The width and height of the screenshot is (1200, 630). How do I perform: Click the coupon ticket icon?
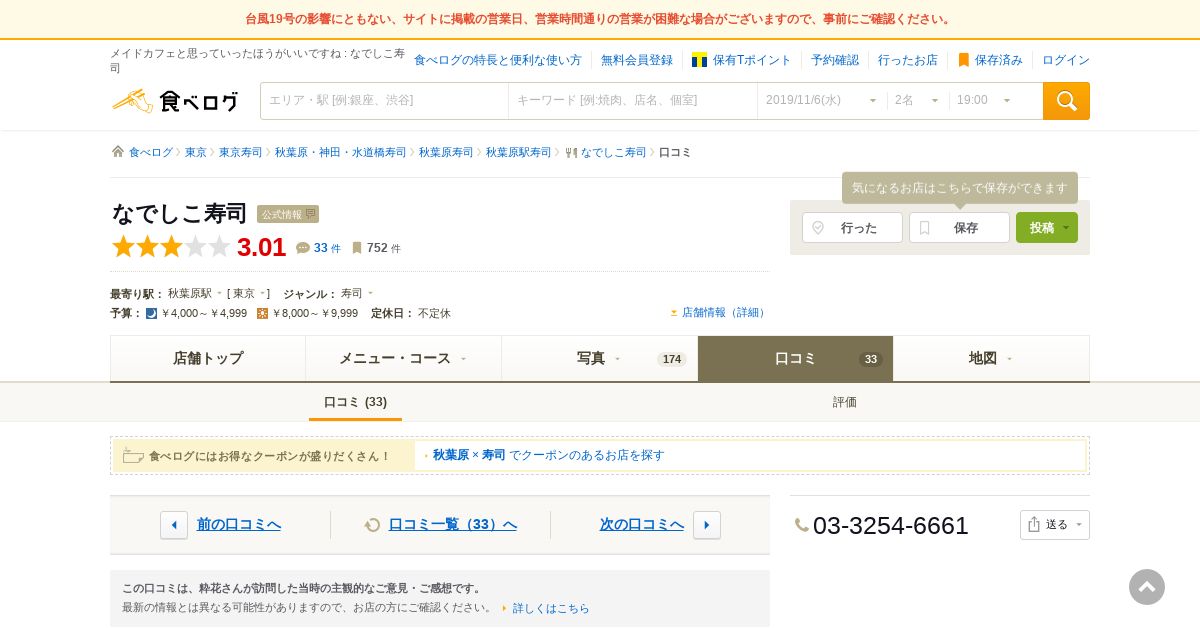point(133,456)
